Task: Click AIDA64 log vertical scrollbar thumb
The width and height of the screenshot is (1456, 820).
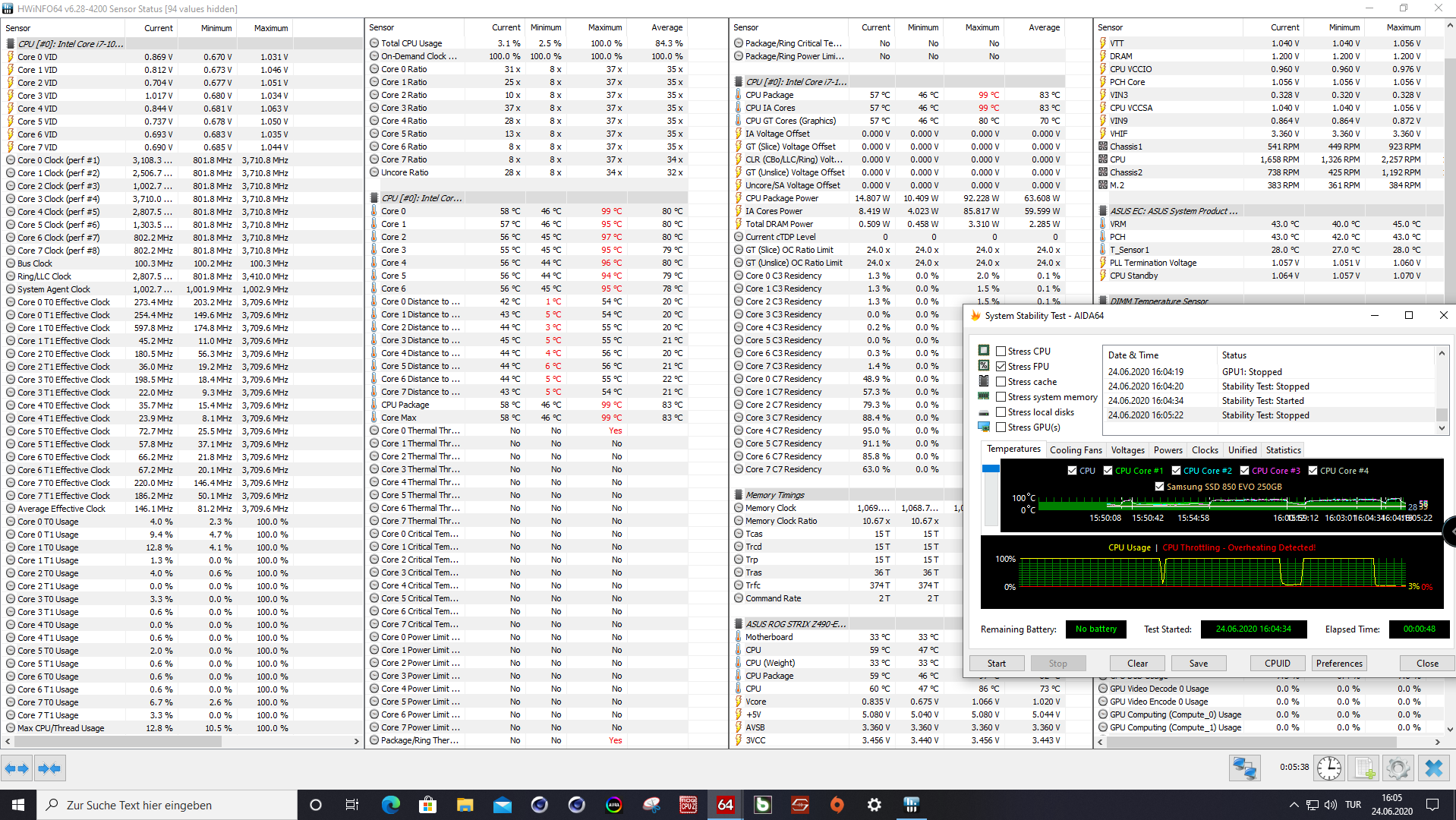Action: point(1442,415)
